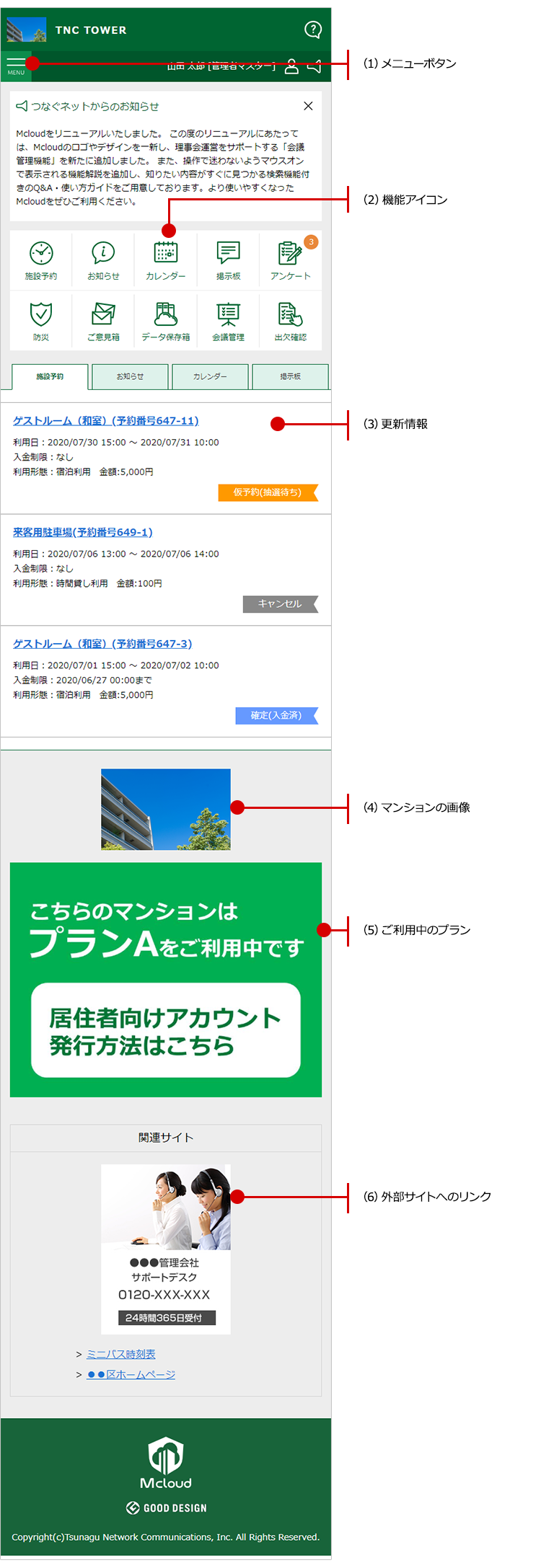Select the 掲示板 tab
The width and height of the screenshot is (541, 1568).
290,376
